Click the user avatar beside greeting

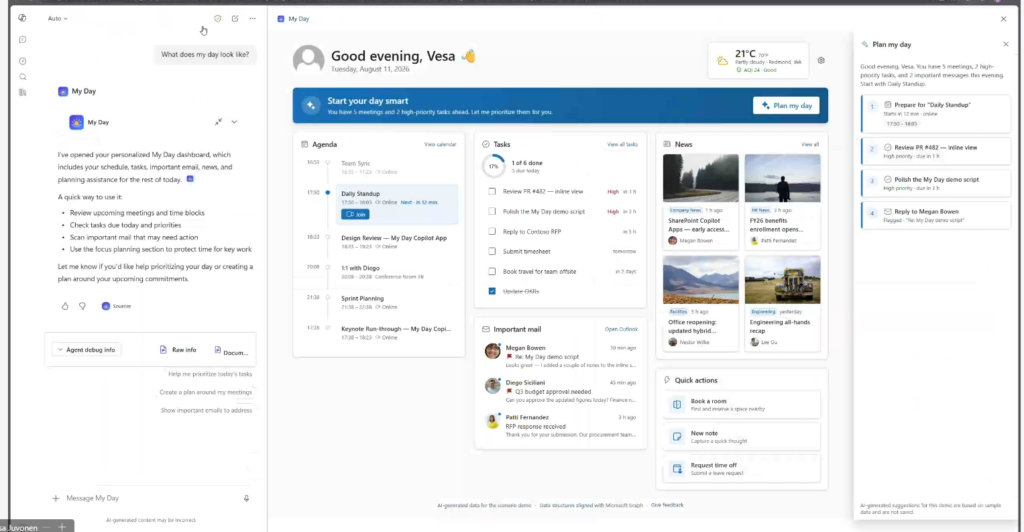(308, 59)
